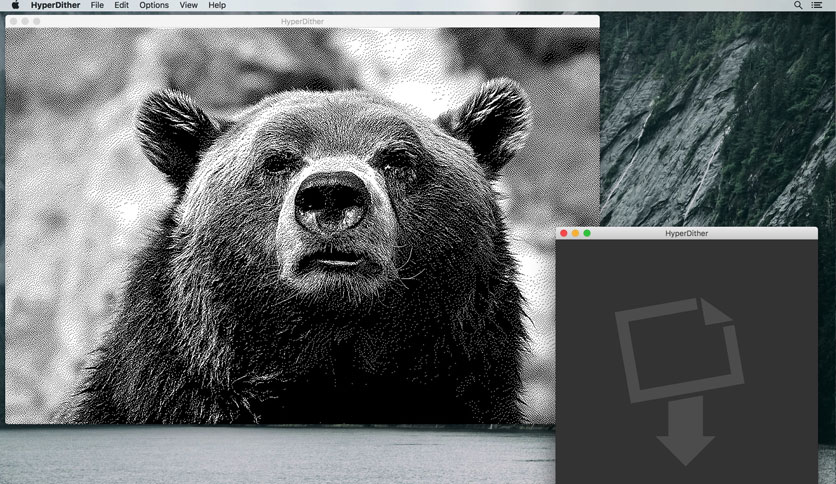The height and width of the screenshot is (484, 836).
Task: Click the grayed close button of bear window
Action: (x=13, y=21)
